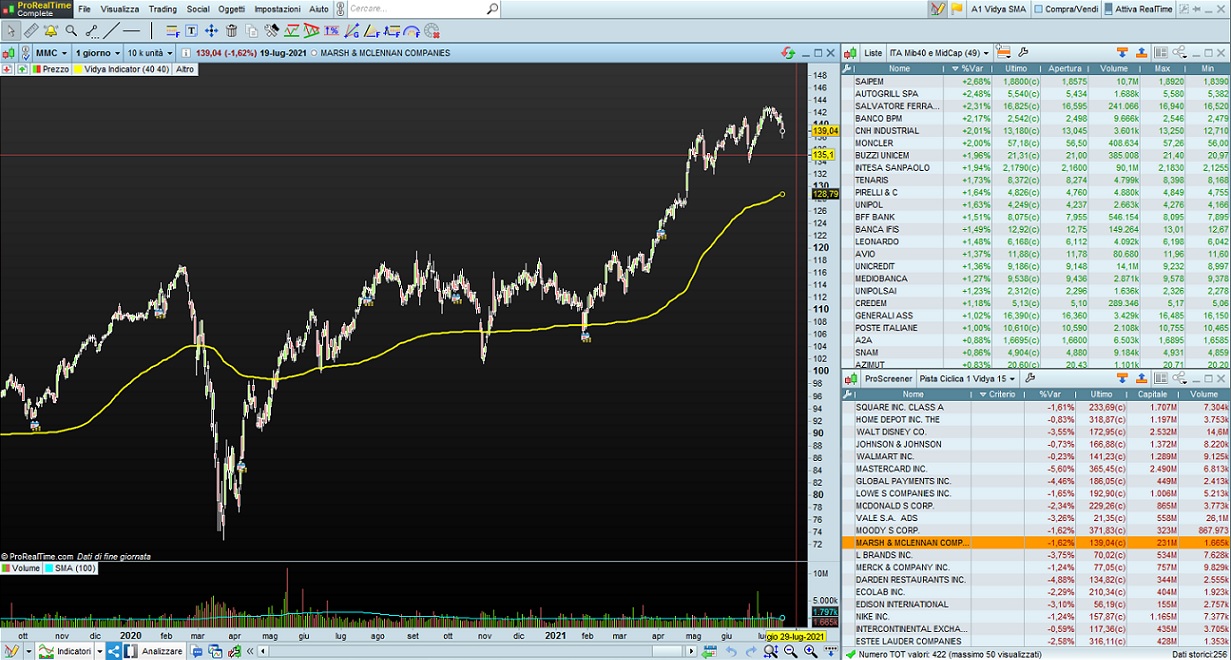Screen dimensions: 1231x660
Task: Select the segment line drawing tool
Action: point(92,31)
